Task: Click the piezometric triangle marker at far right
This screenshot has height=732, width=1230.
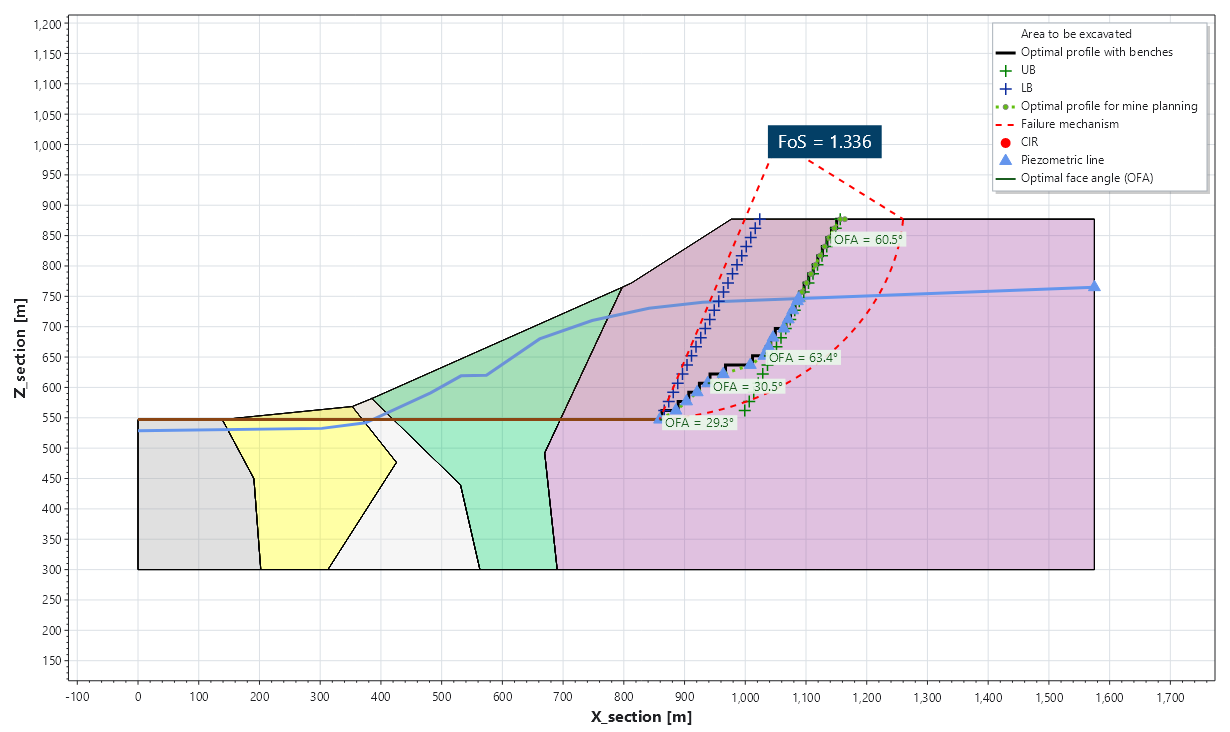Action: [x=1094, y=286]
